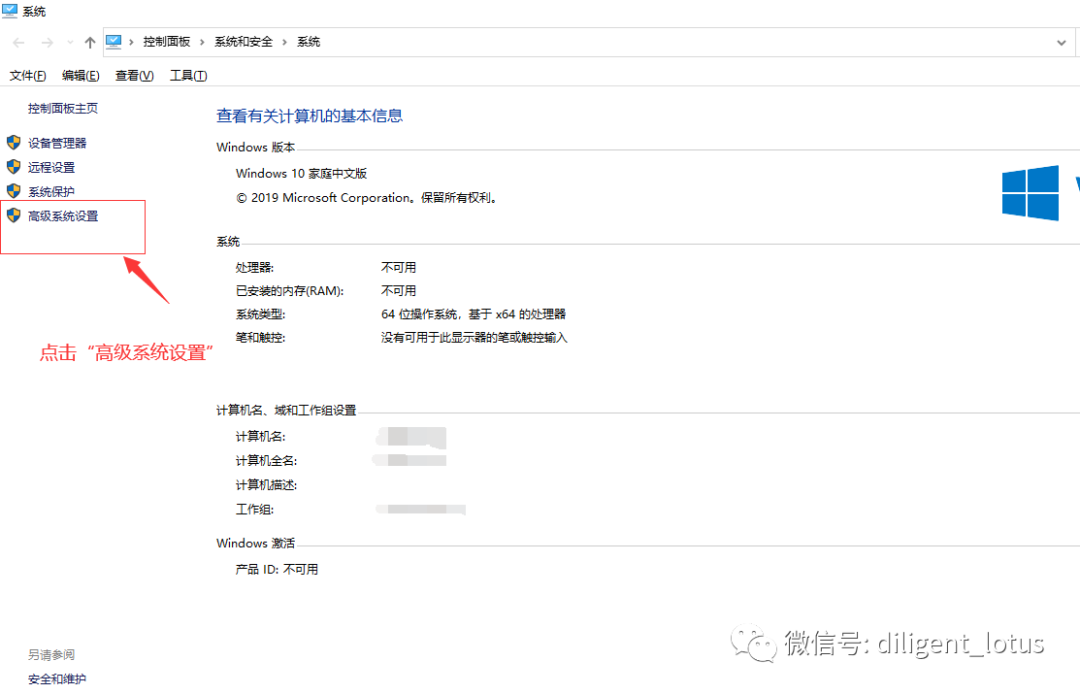Click the text 产品 ID: 不可用
The width and height of the screenshot is (1080, 694).
coord(277,569)
